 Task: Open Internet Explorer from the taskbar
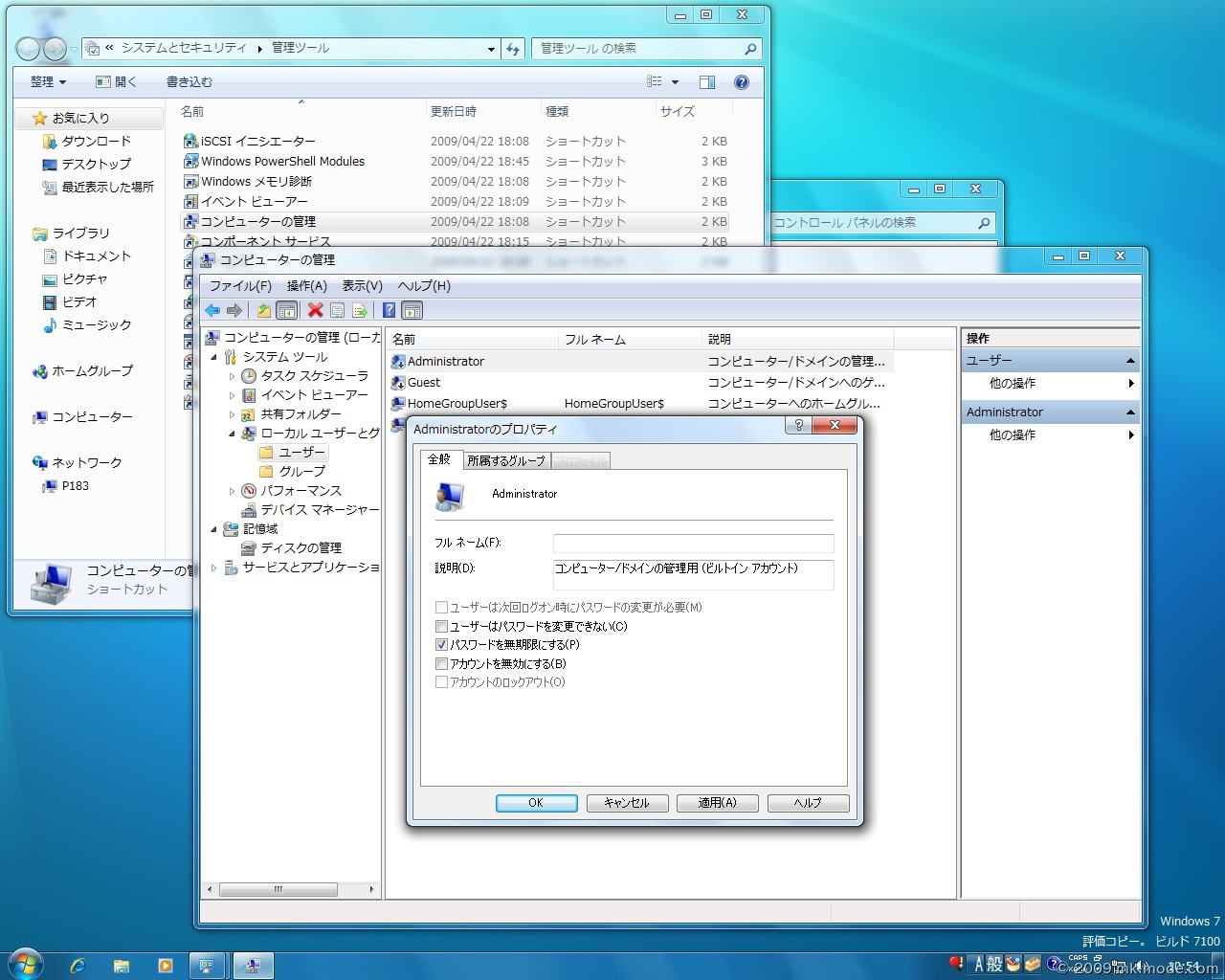point(78,966)
